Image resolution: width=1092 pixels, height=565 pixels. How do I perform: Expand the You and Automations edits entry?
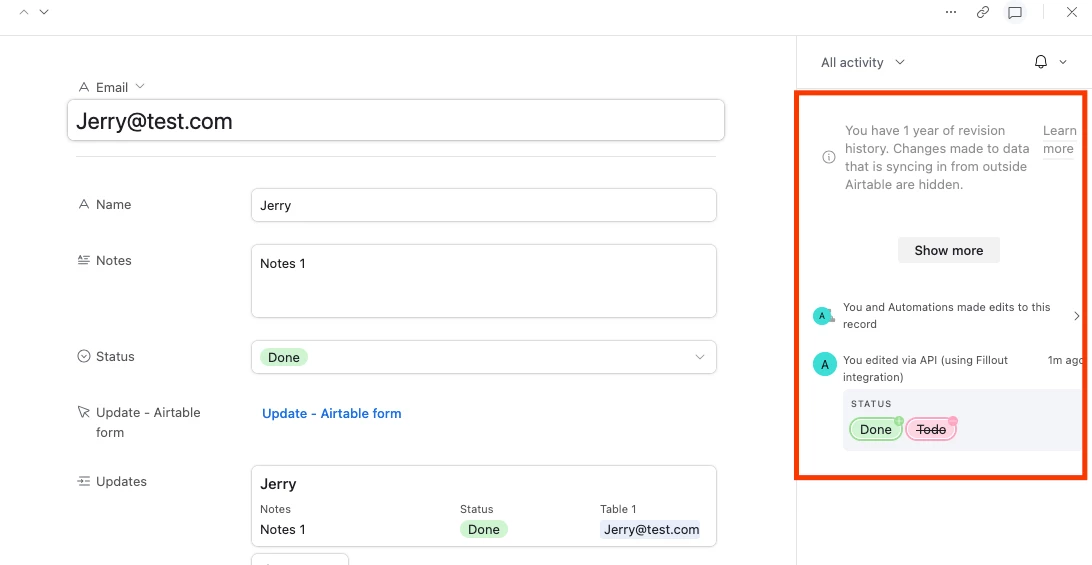coord(947,316)
